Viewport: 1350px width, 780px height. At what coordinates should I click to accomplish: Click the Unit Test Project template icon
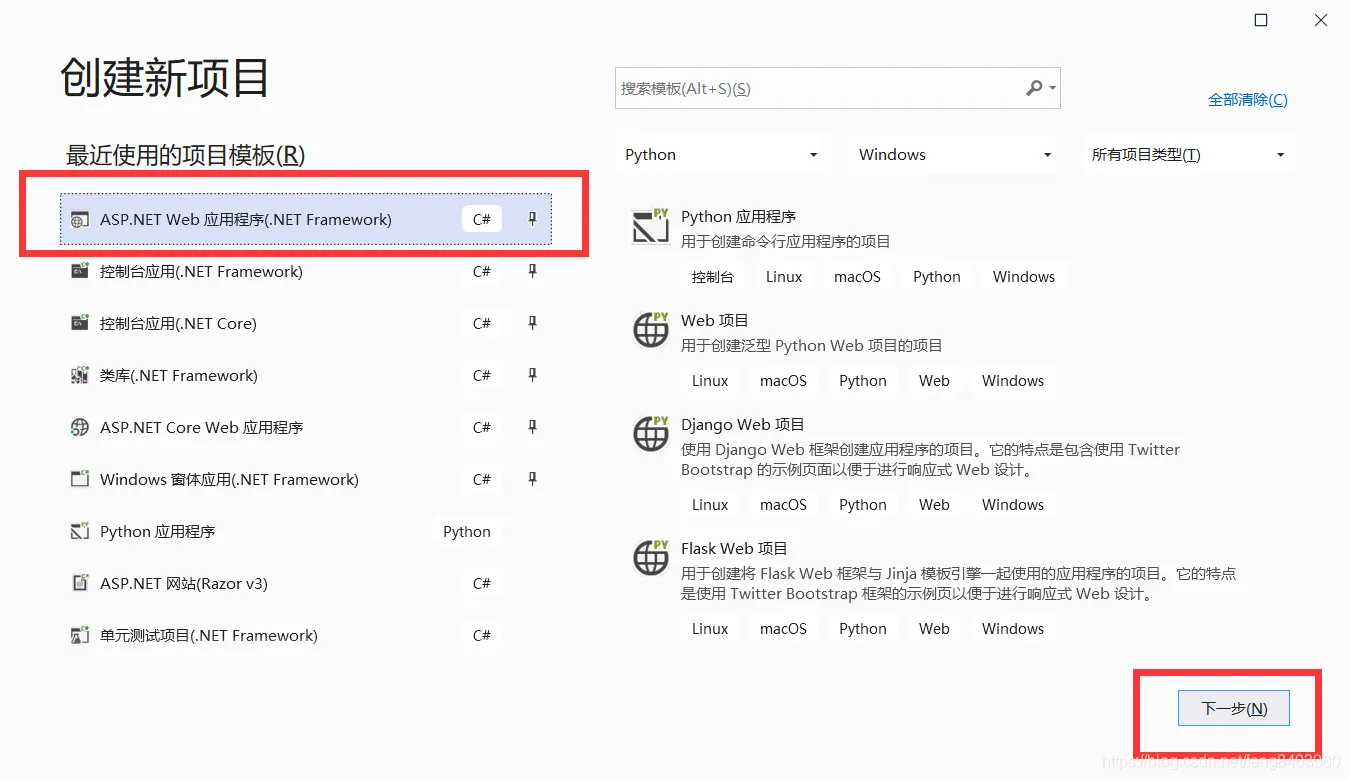[x=80, y=635]
